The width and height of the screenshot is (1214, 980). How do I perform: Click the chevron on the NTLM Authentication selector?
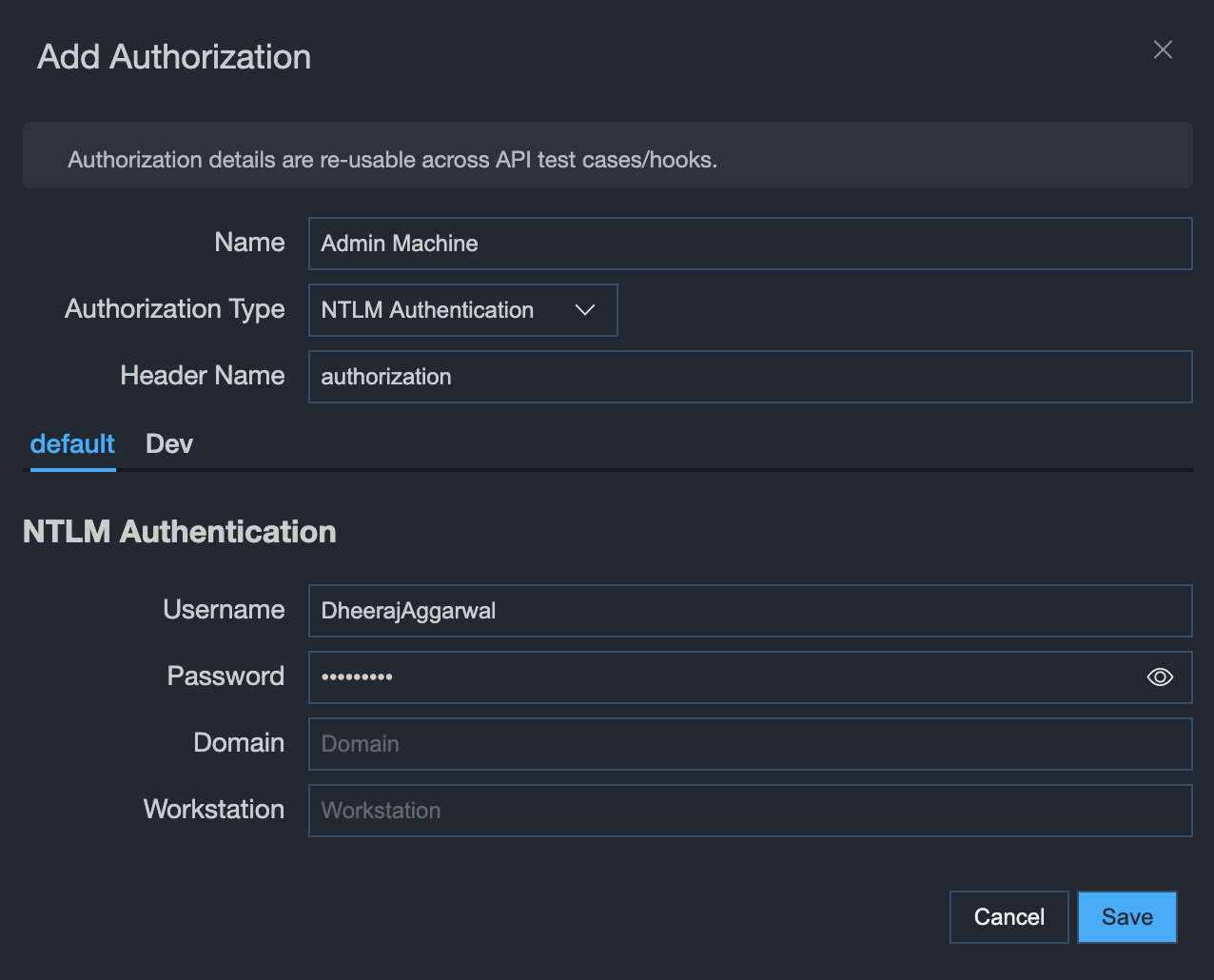point(585,309)
